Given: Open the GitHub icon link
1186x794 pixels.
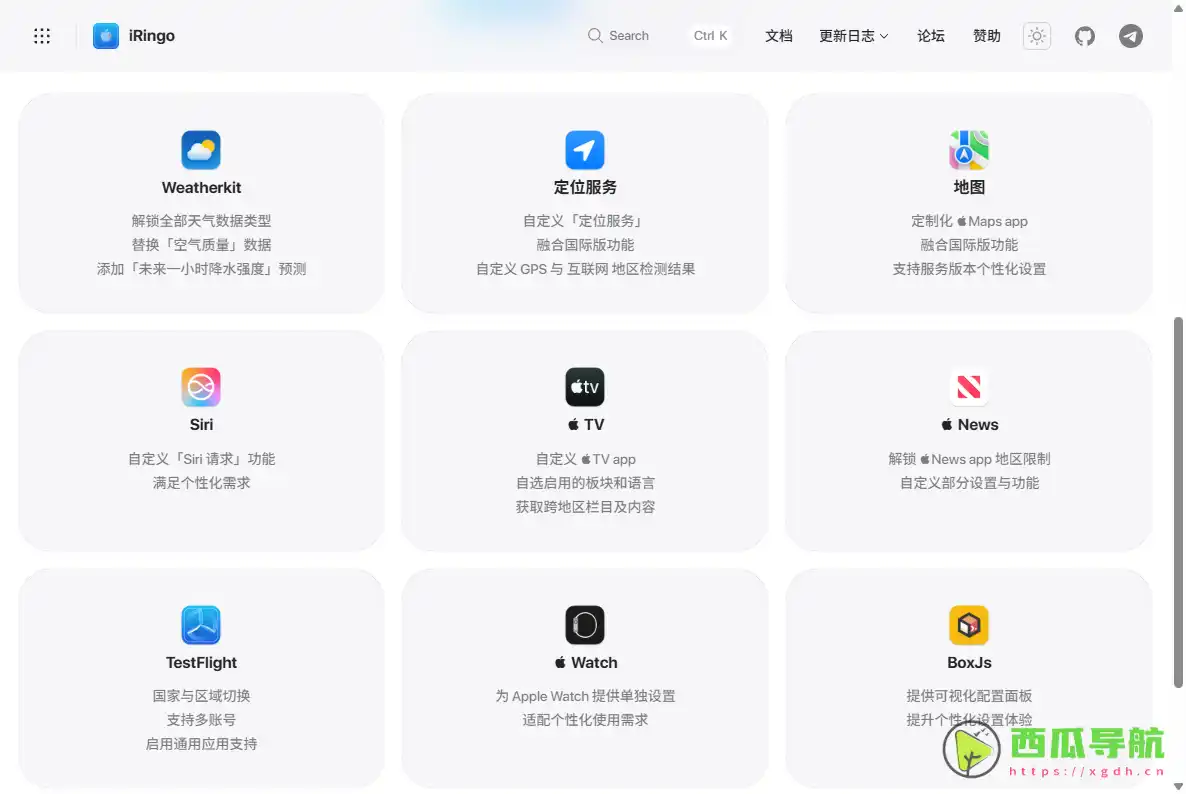Looking at the screenshot, I should [1085, 36].
